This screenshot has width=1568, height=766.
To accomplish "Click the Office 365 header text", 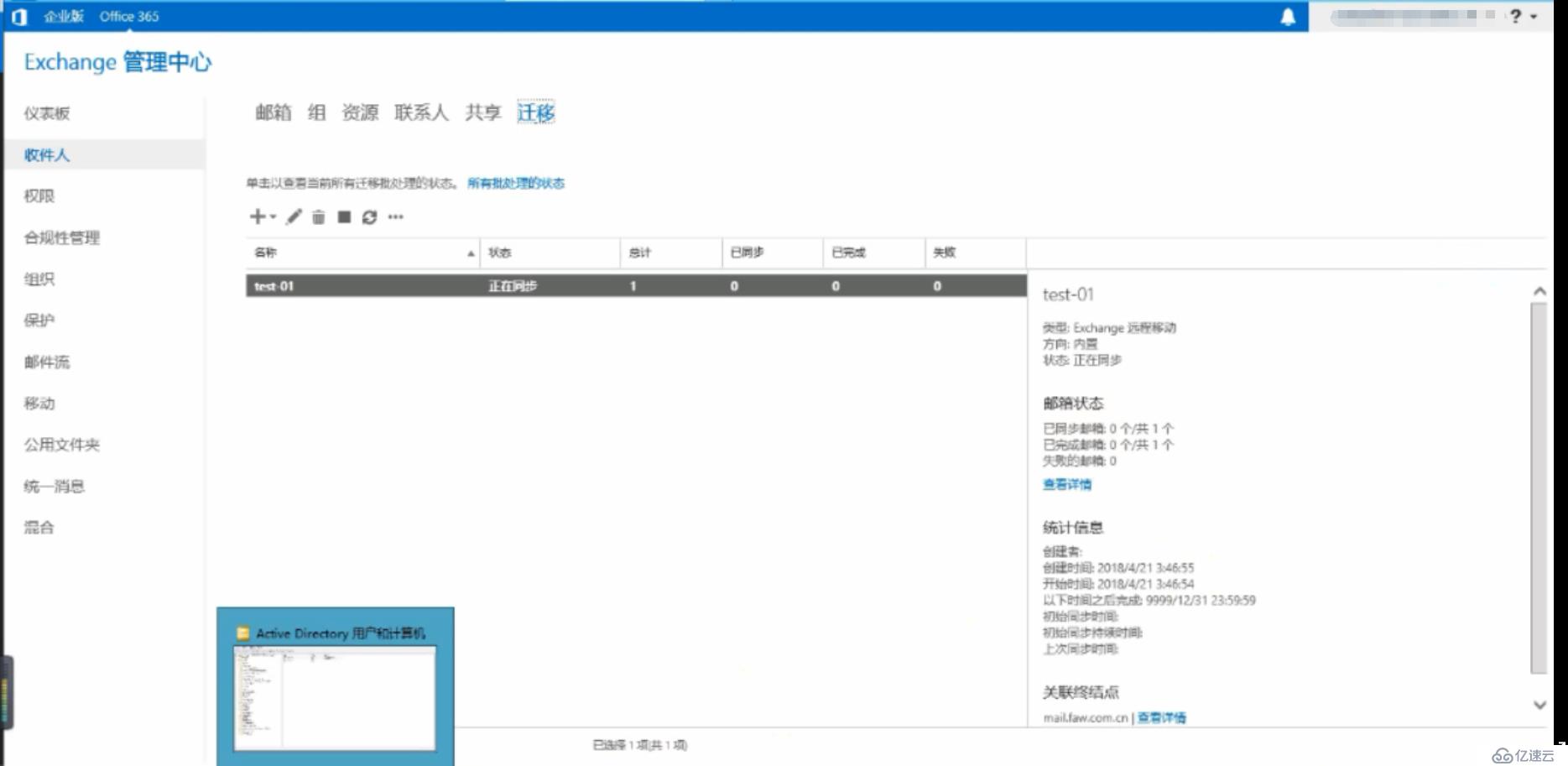I will click(129, 16).
